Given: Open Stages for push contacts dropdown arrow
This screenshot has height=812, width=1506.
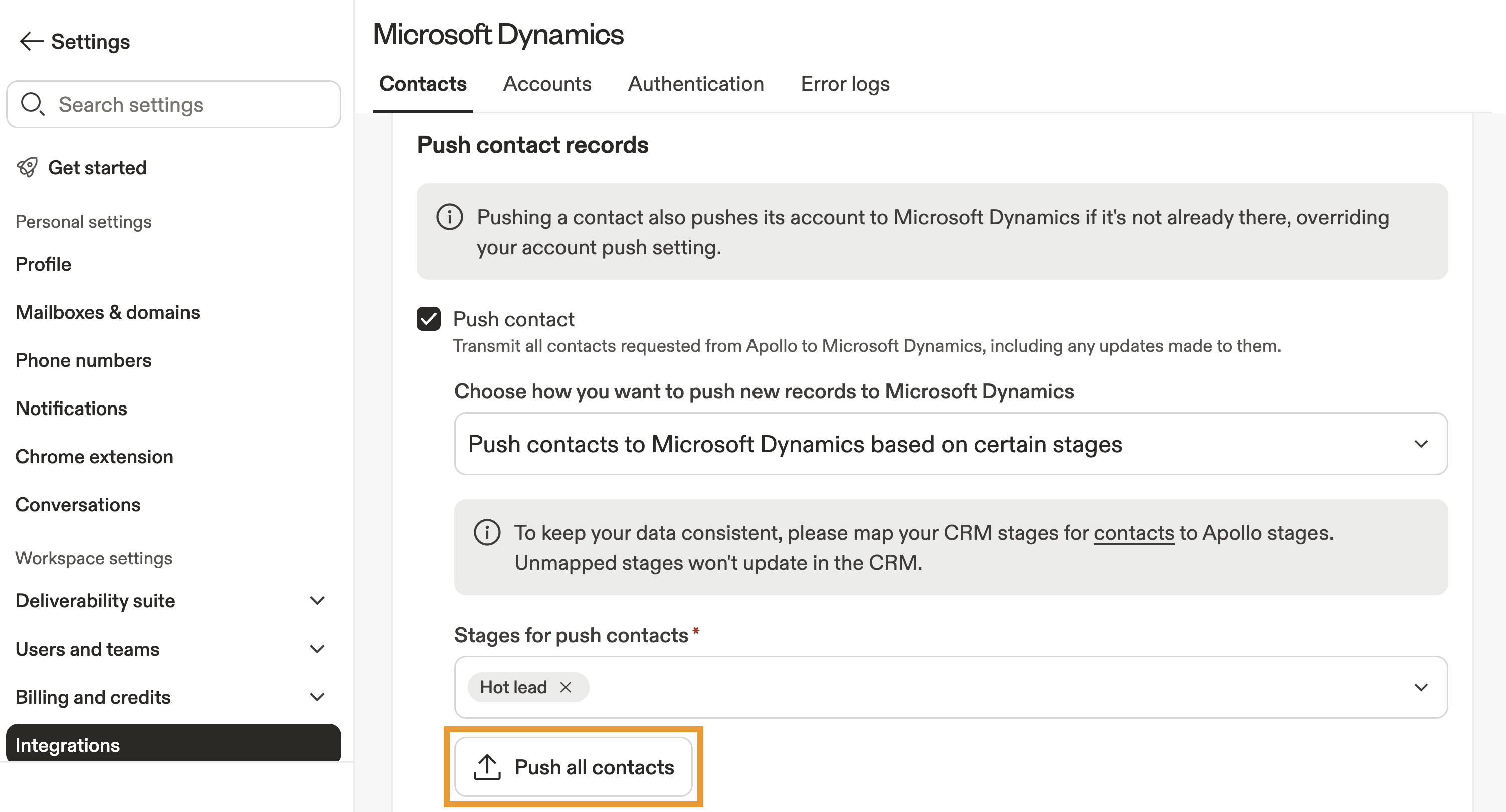Looking at the screenshot, I should (x=1421, y=687).
